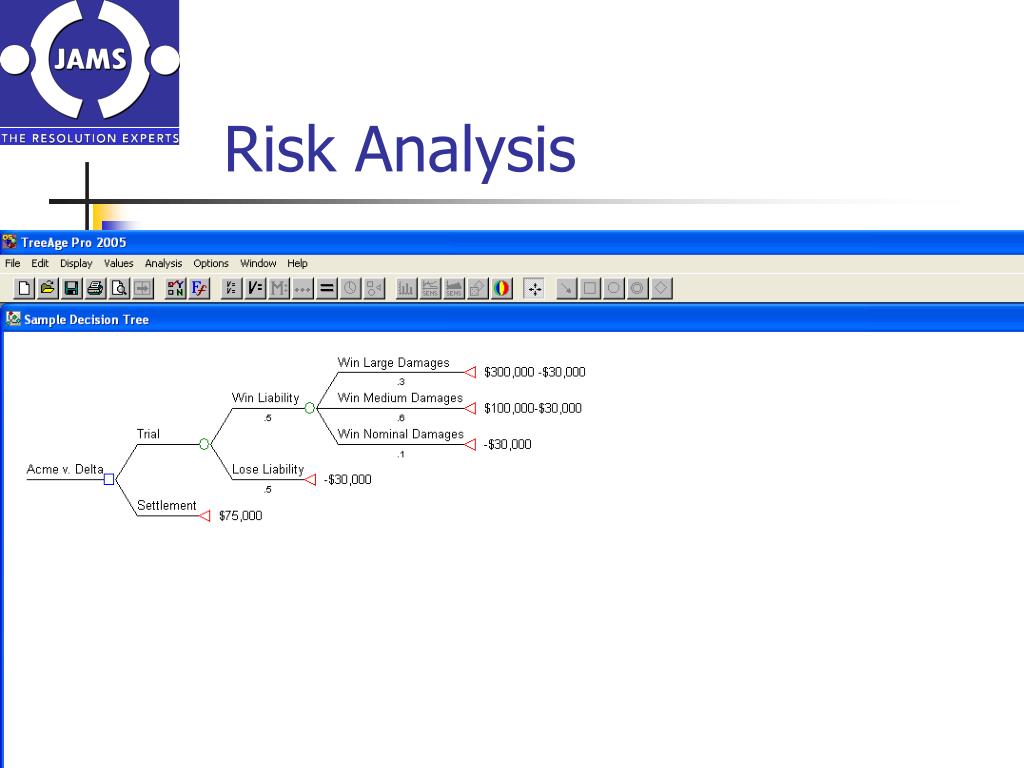Open the Values menu
The height and width of the screenshot is (768, 1024).
(118, 263)
